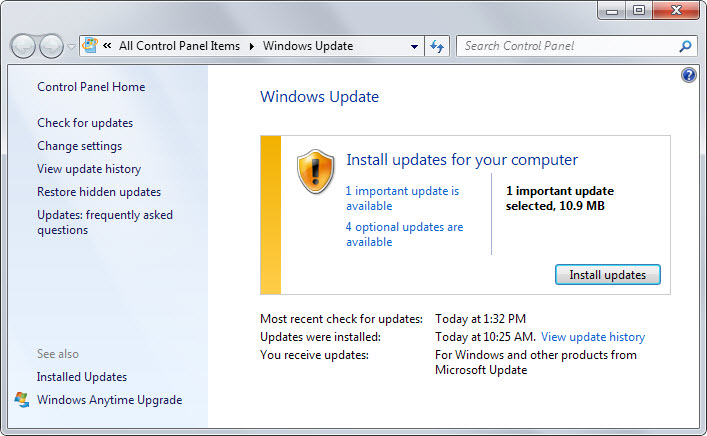Click the magnifier search icon

pos(685,46)
